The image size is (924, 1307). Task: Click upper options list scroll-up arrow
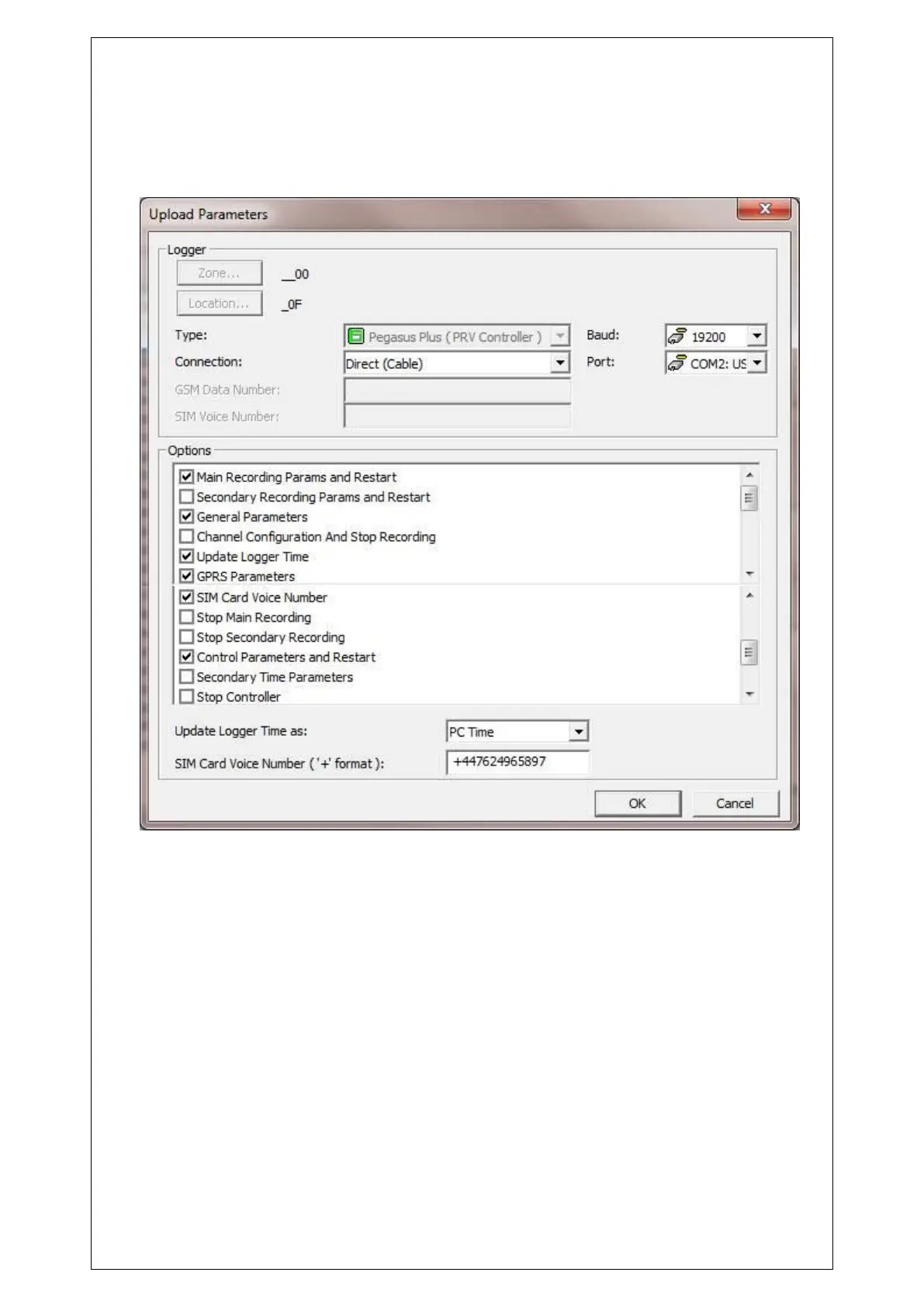[x=749, y=475]
